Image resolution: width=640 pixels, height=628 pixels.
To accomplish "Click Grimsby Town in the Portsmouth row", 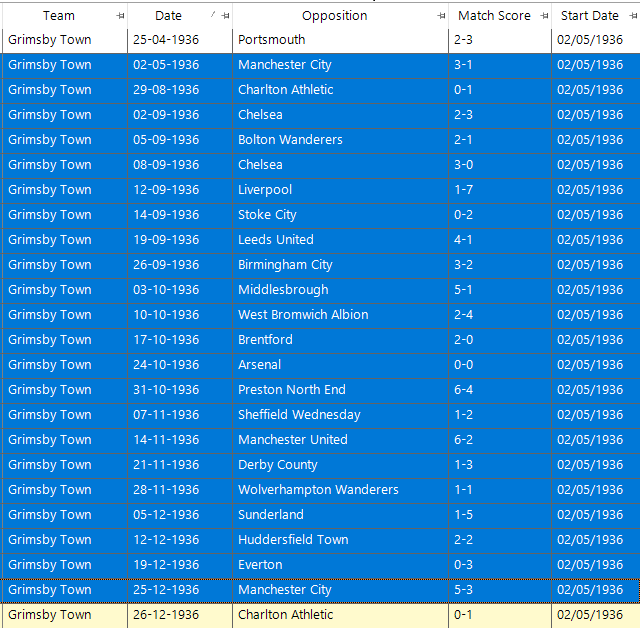I will click(x=65, y=40).
